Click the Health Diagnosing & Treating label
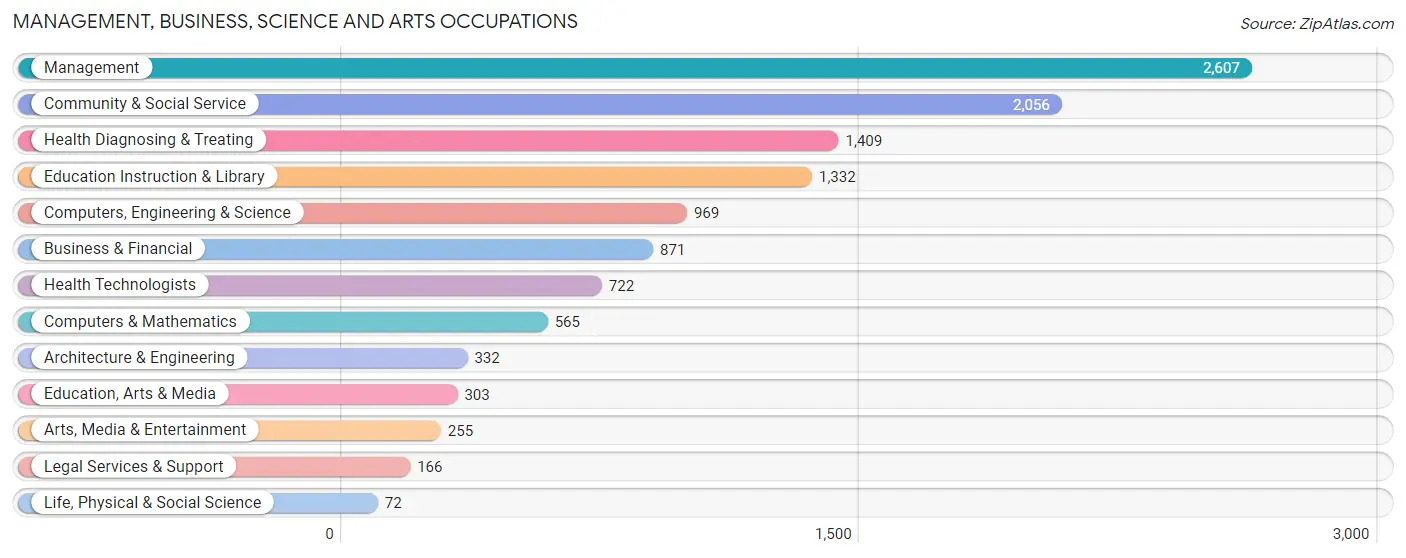 pos(148,140)
